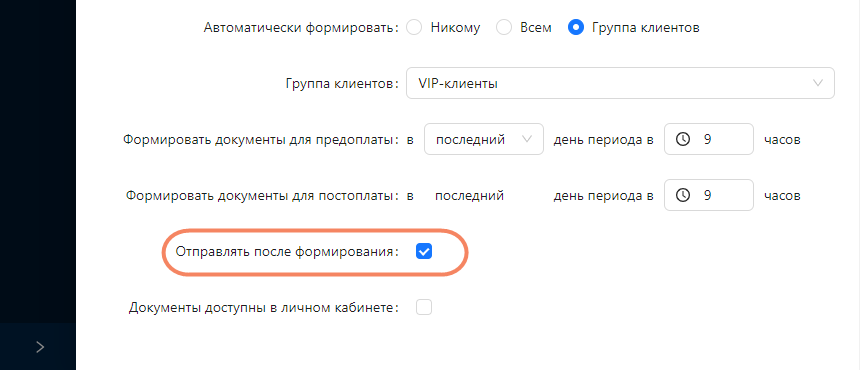Click the clock icon in prepayment hours field

click(682, 139)
